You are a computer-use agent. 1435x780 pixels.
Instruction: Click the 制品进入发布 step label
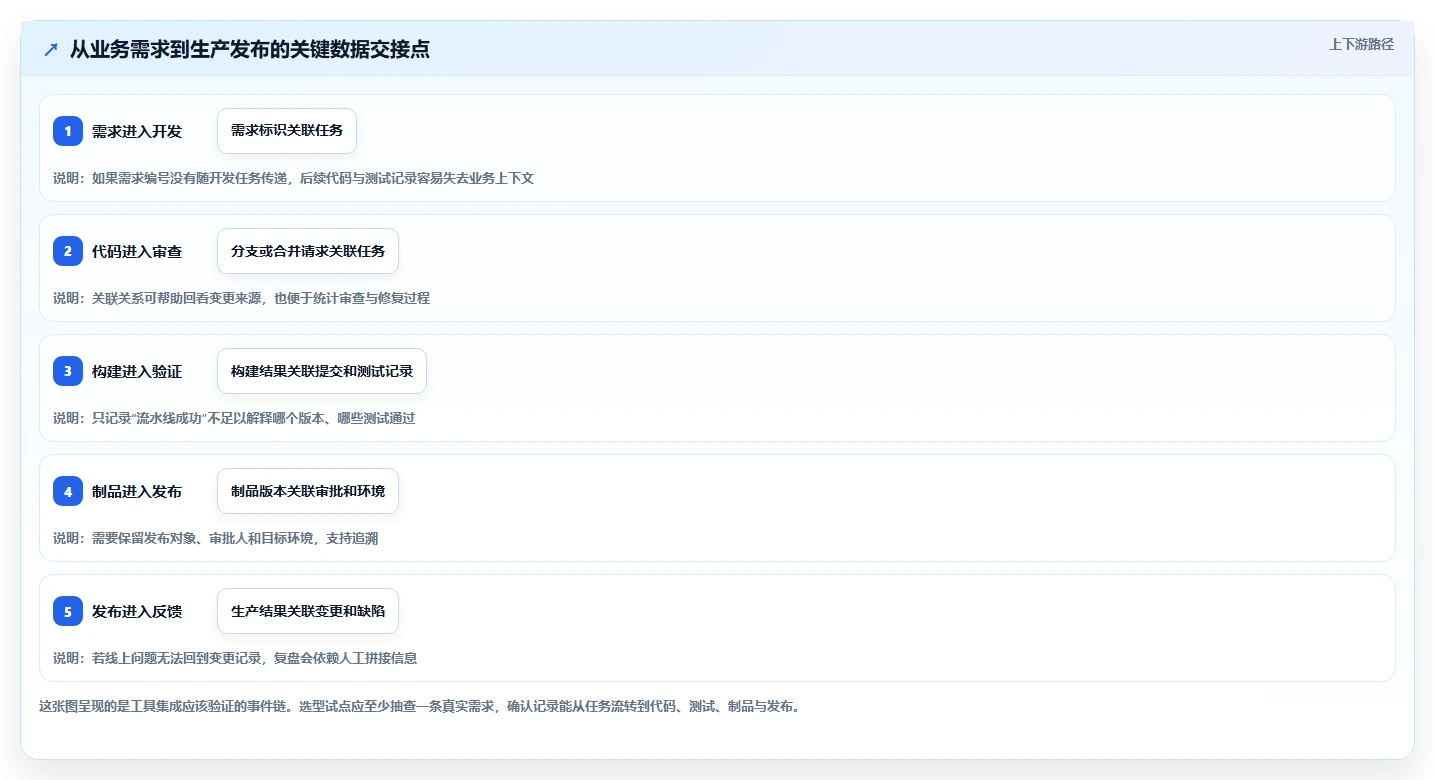coord(137,491)
